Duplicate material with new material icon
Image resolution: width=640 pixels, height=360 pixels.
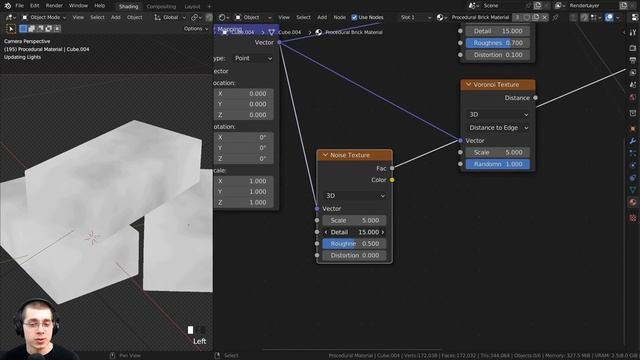[536, 17]
